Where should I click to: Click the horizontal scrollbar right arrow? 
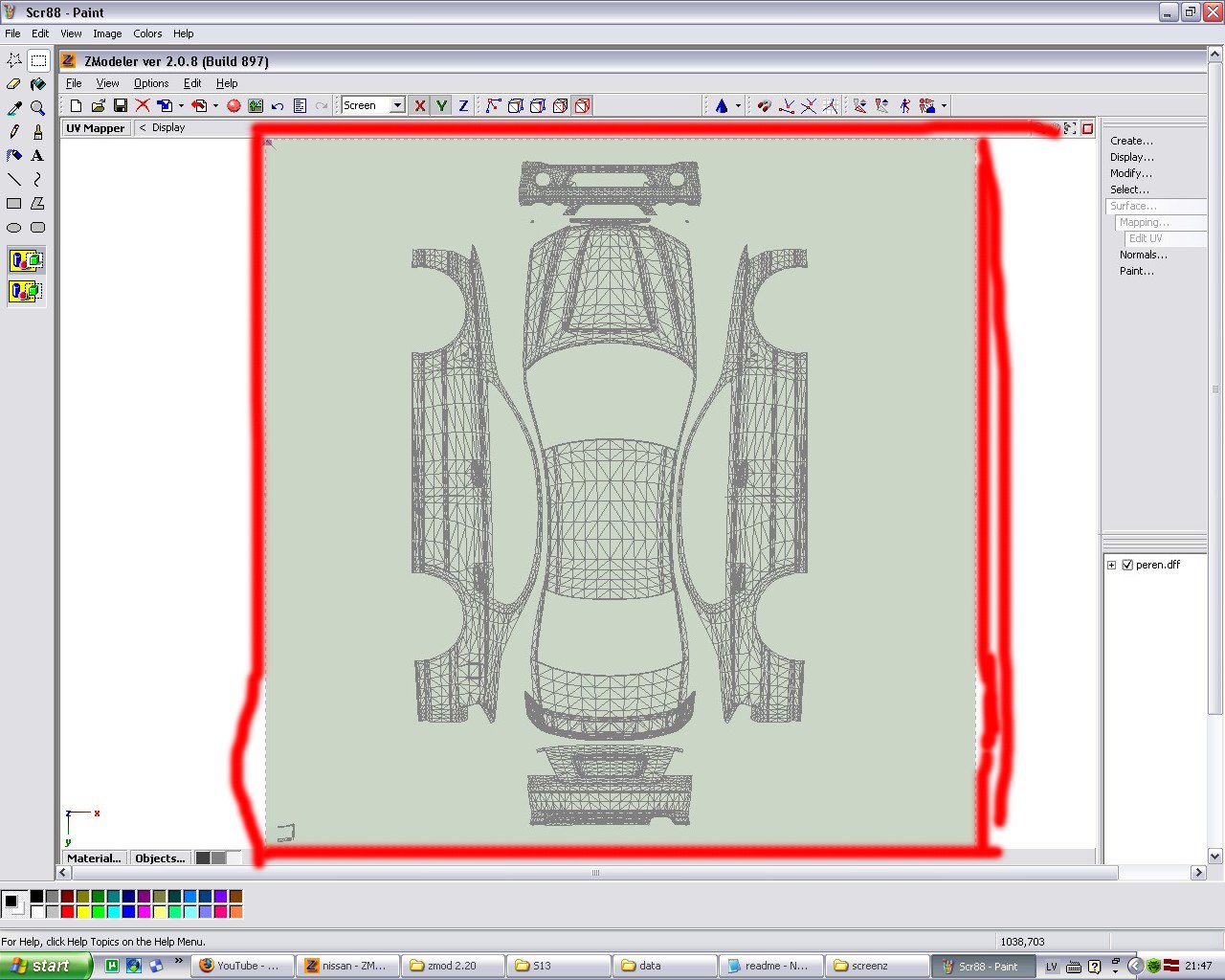(x=1197, y=873)
